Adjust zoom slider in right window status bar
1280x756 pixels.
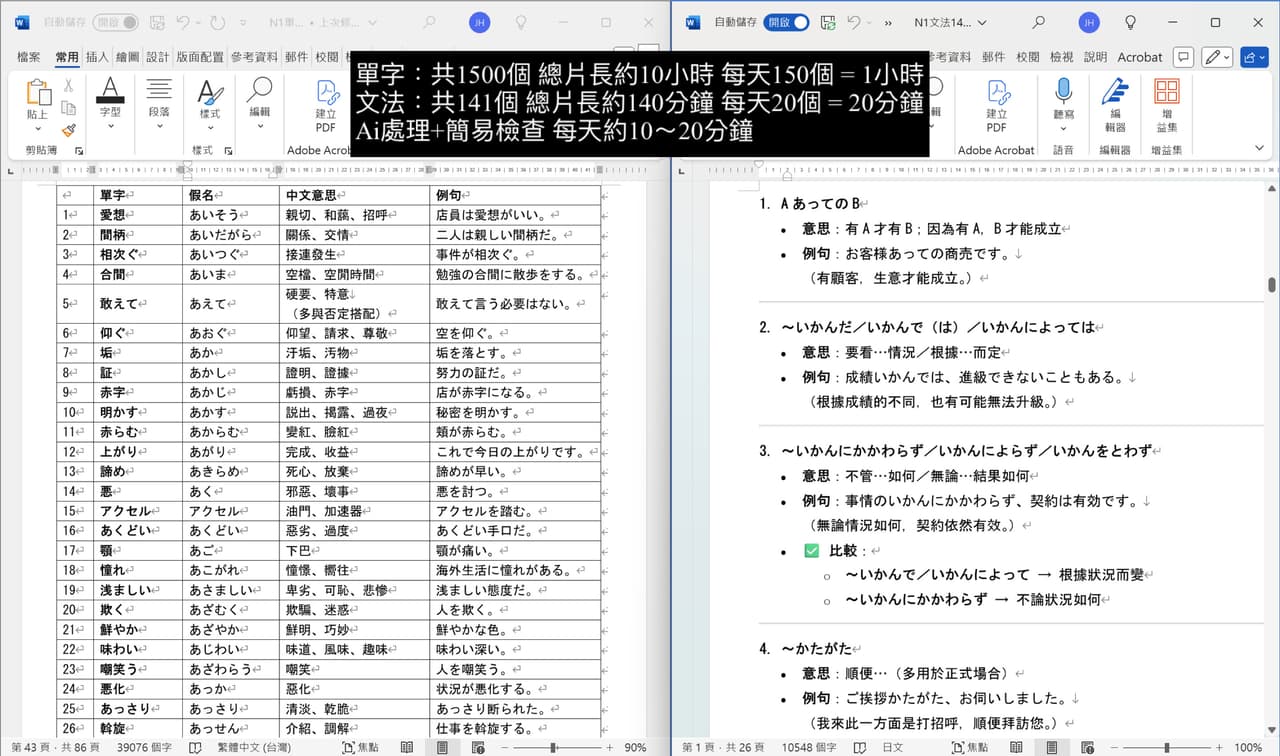(1167, 747)
